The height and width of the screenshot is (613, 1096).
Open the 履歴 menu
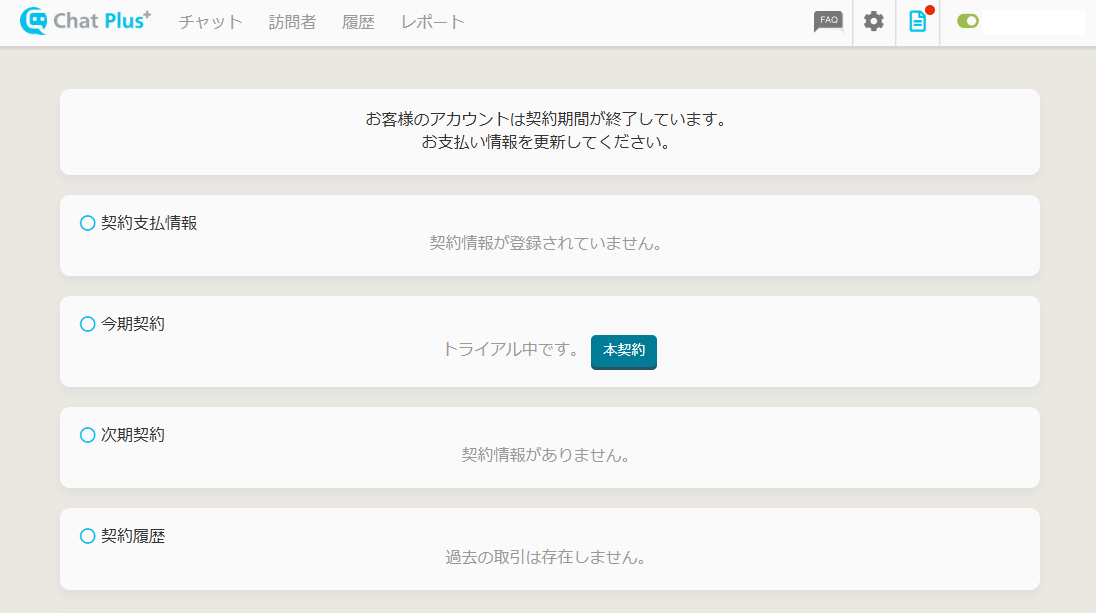(x=358, y=22)
